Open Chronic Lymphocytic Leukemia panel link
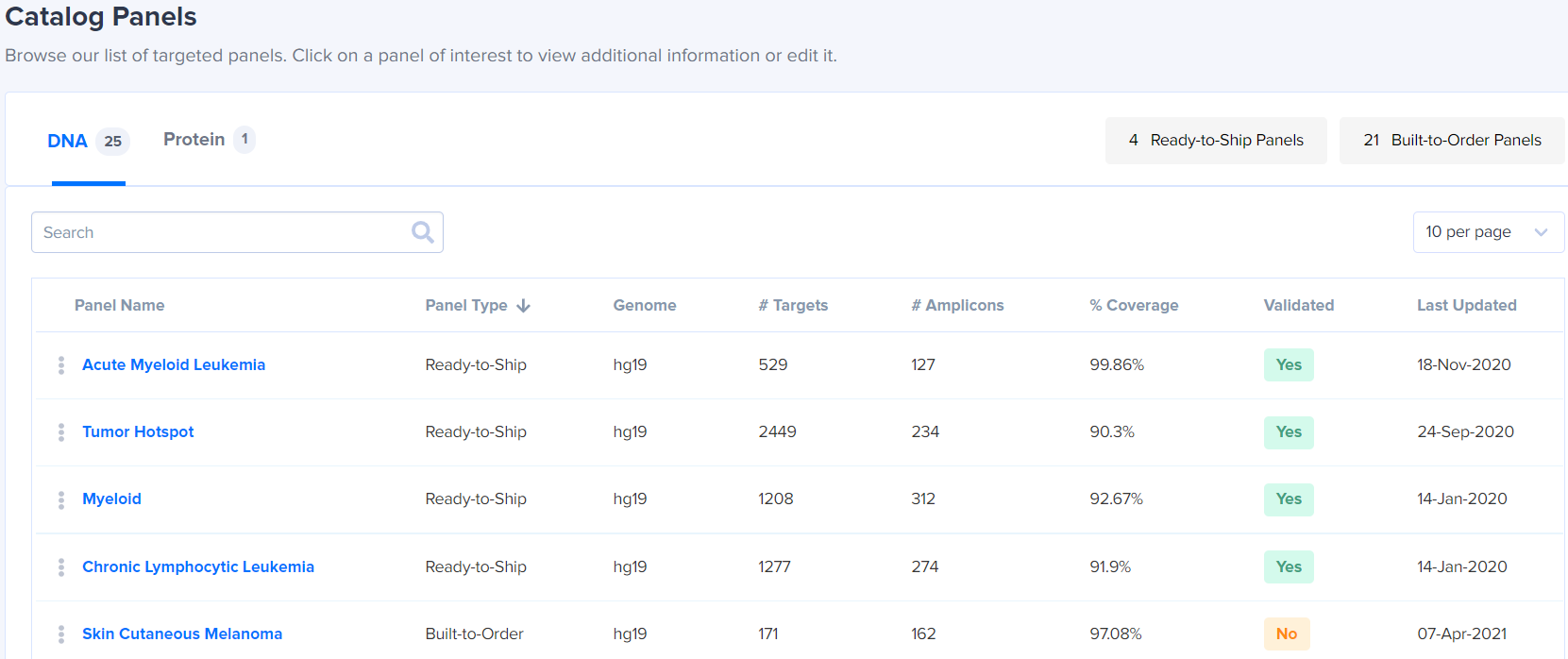The height and width of the screenshot is (659, 1568). coord(198,567)
